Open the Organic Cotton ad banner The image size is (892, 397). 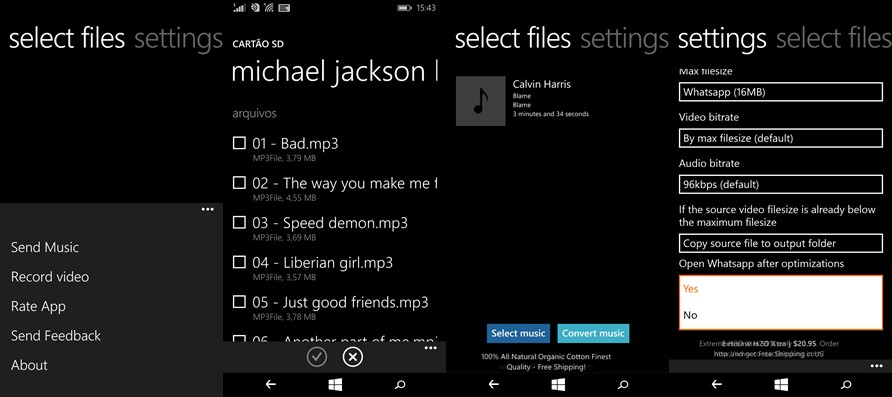(x=546, y=362)
